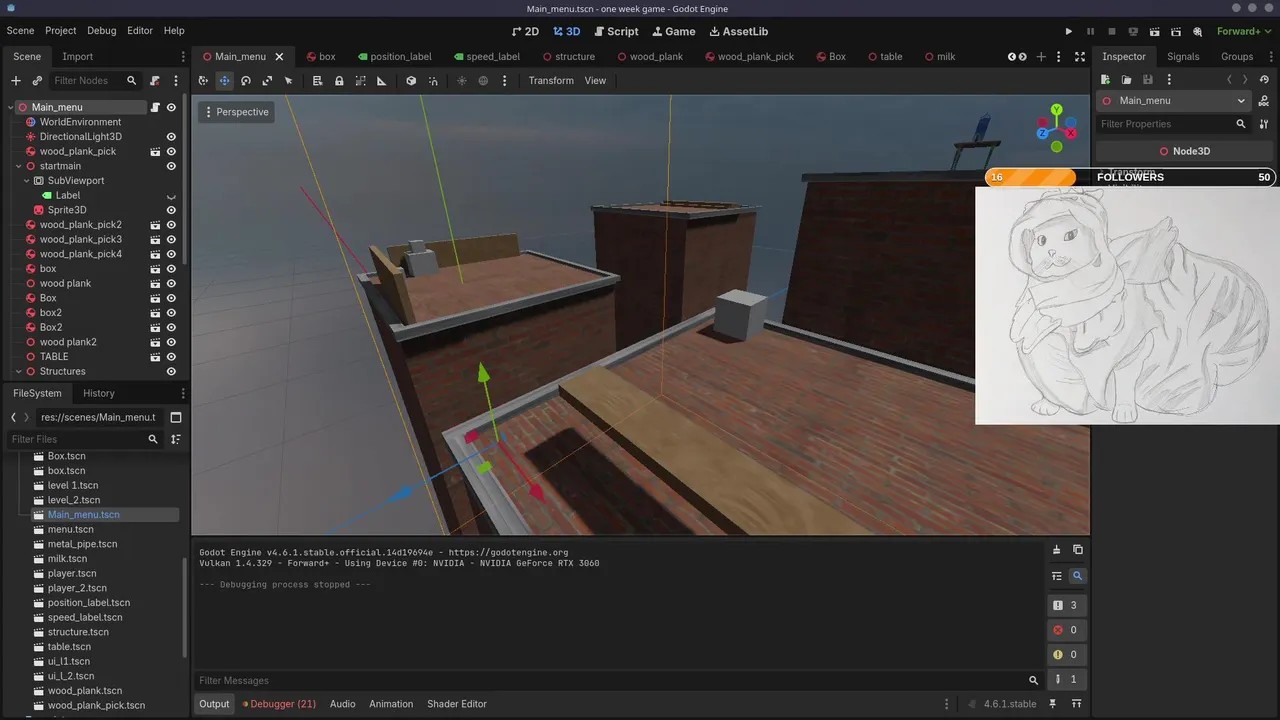Toggle warning messages filter in Output
Screen dimensions: 1280x720
1067,655
